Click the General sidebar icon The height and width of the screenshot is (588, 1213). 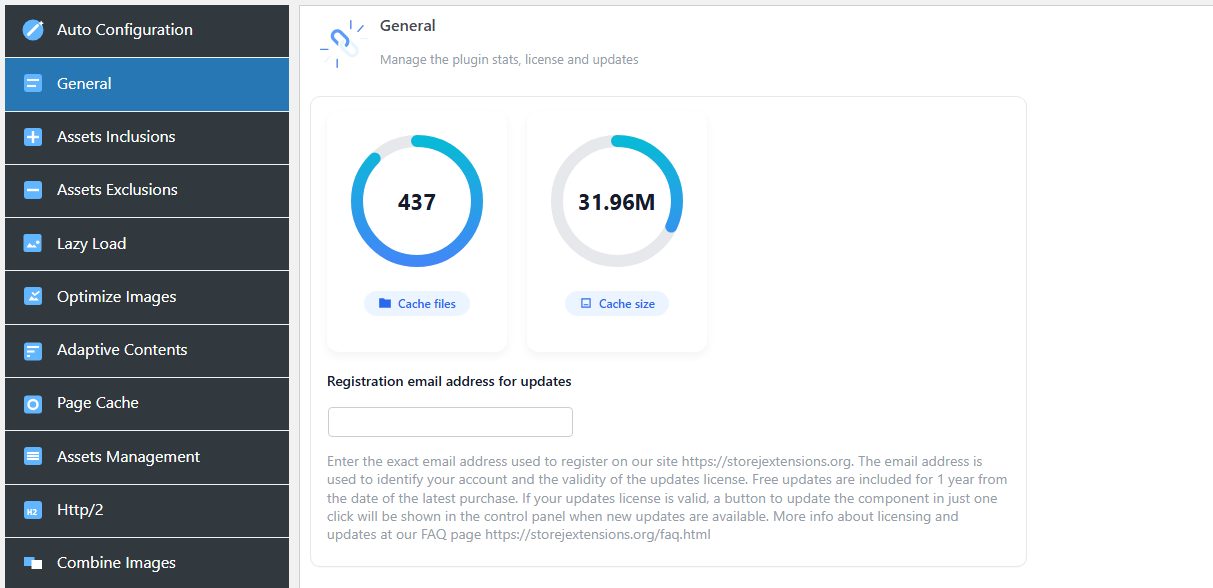pos(31,84)
